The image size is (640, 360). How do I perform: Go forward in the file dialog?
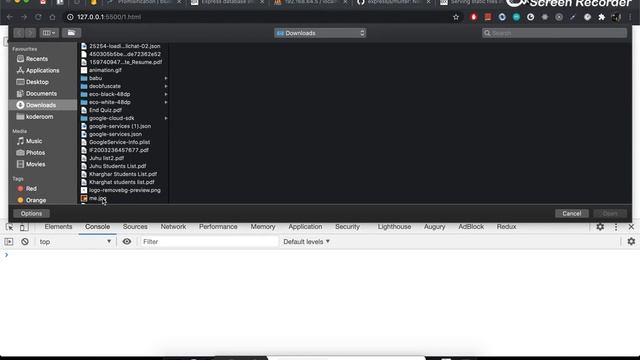click(x=30, y=33)
